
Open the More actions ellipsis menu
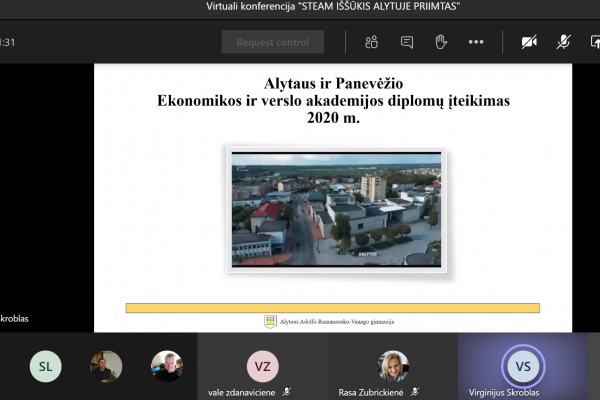tap(476, 42)
